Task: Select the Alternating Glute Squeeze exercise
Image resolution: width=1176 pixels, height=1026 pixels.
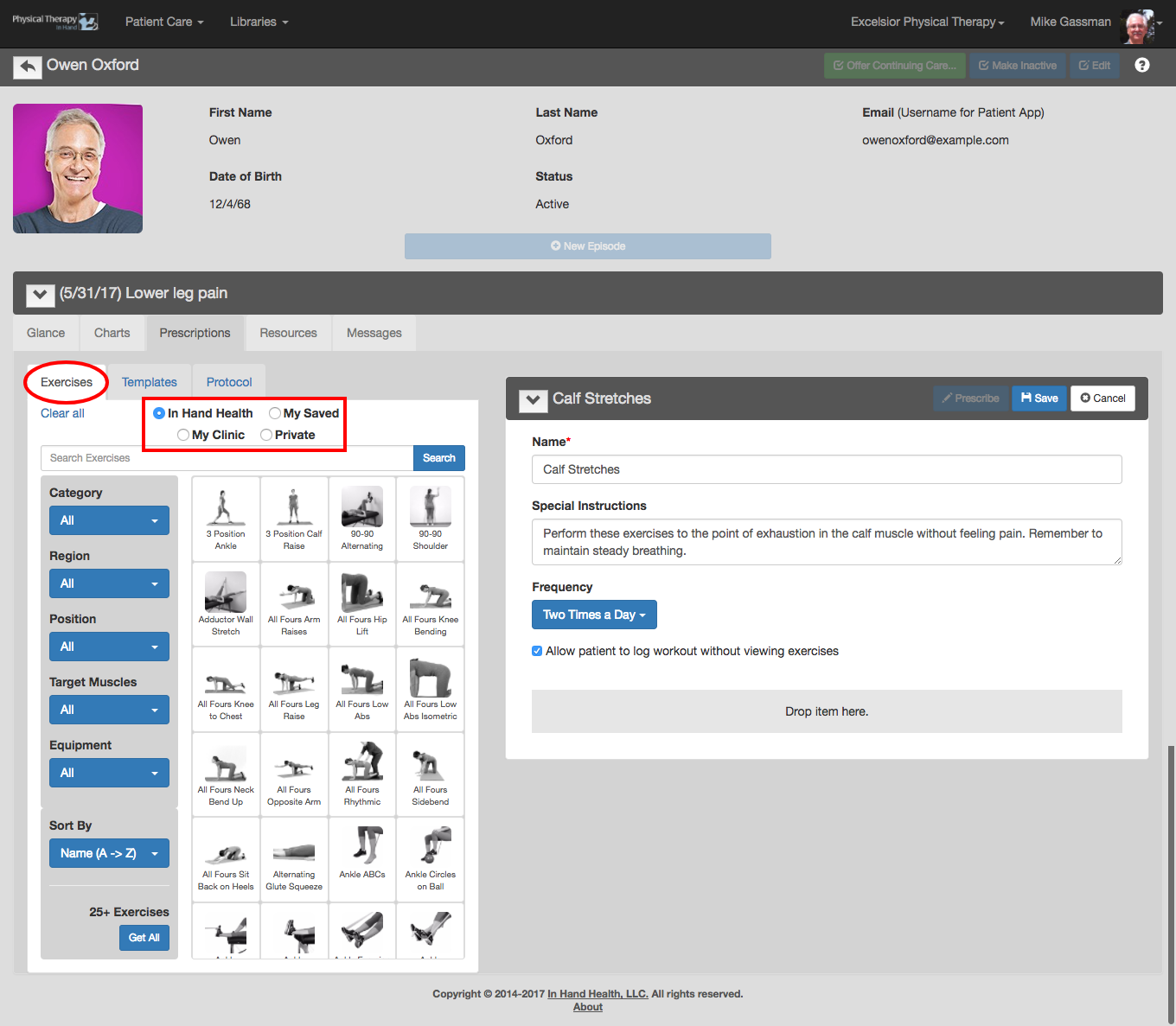Action: point(294,859)
